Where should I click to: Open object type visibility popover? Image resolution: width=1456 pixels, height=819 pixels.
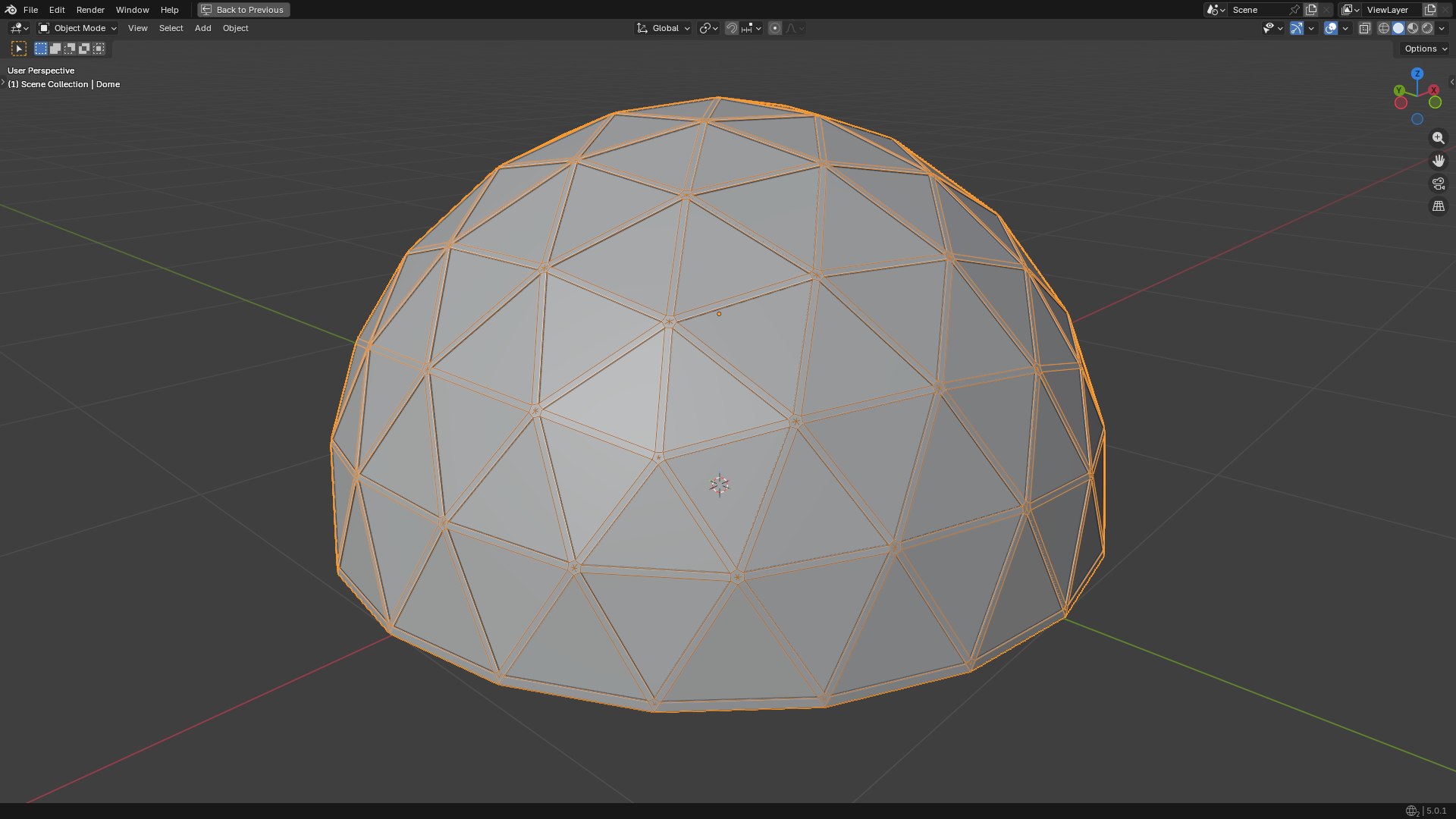[1272, 28]
